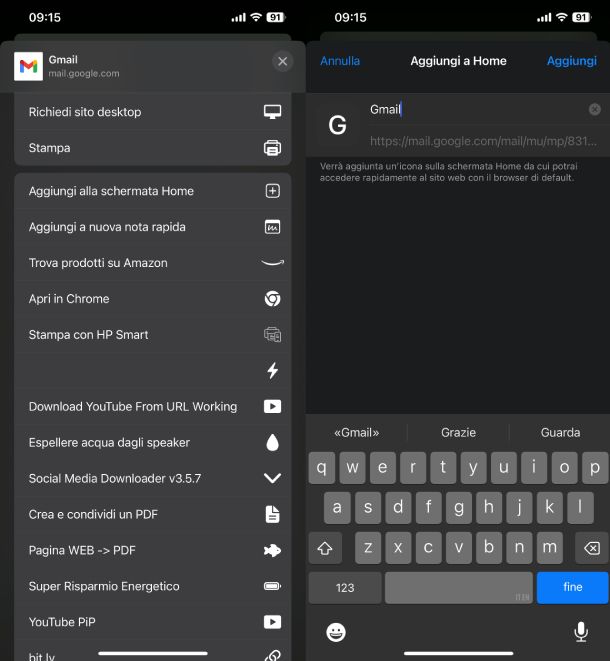Choose Stampa from the share menu
610x661 pixels.
click(153, 148)
